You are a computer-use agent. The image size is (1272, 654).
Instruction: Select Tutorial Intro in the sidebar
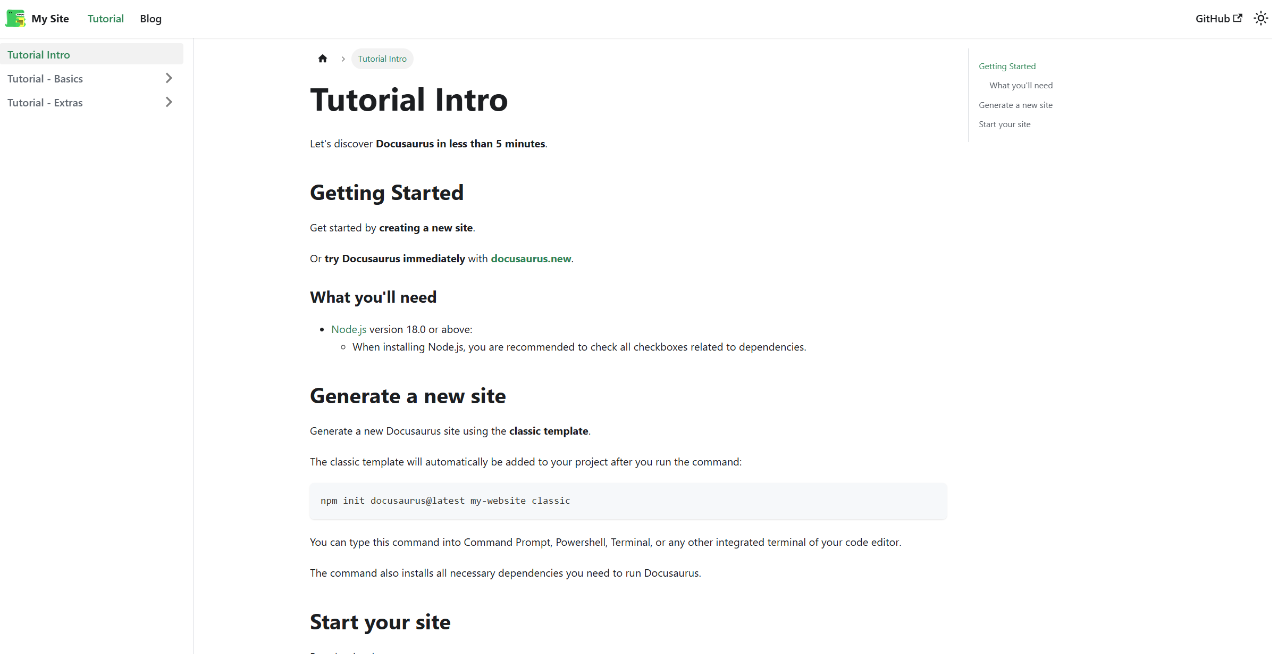pos(91,55)
